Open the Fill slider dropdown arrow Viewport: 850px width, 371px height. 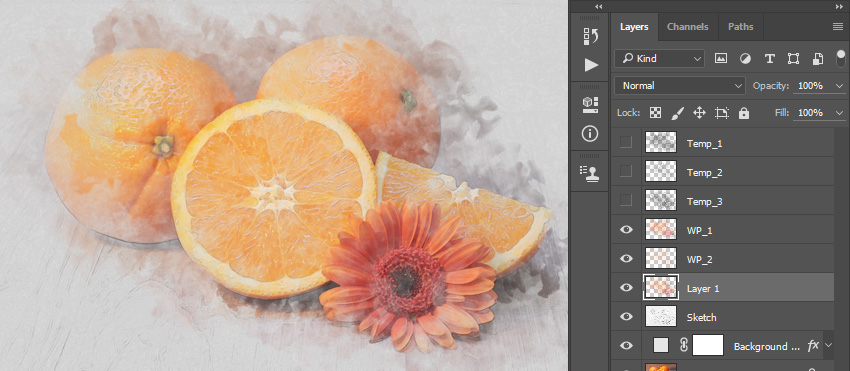click(x=840, y=113)
